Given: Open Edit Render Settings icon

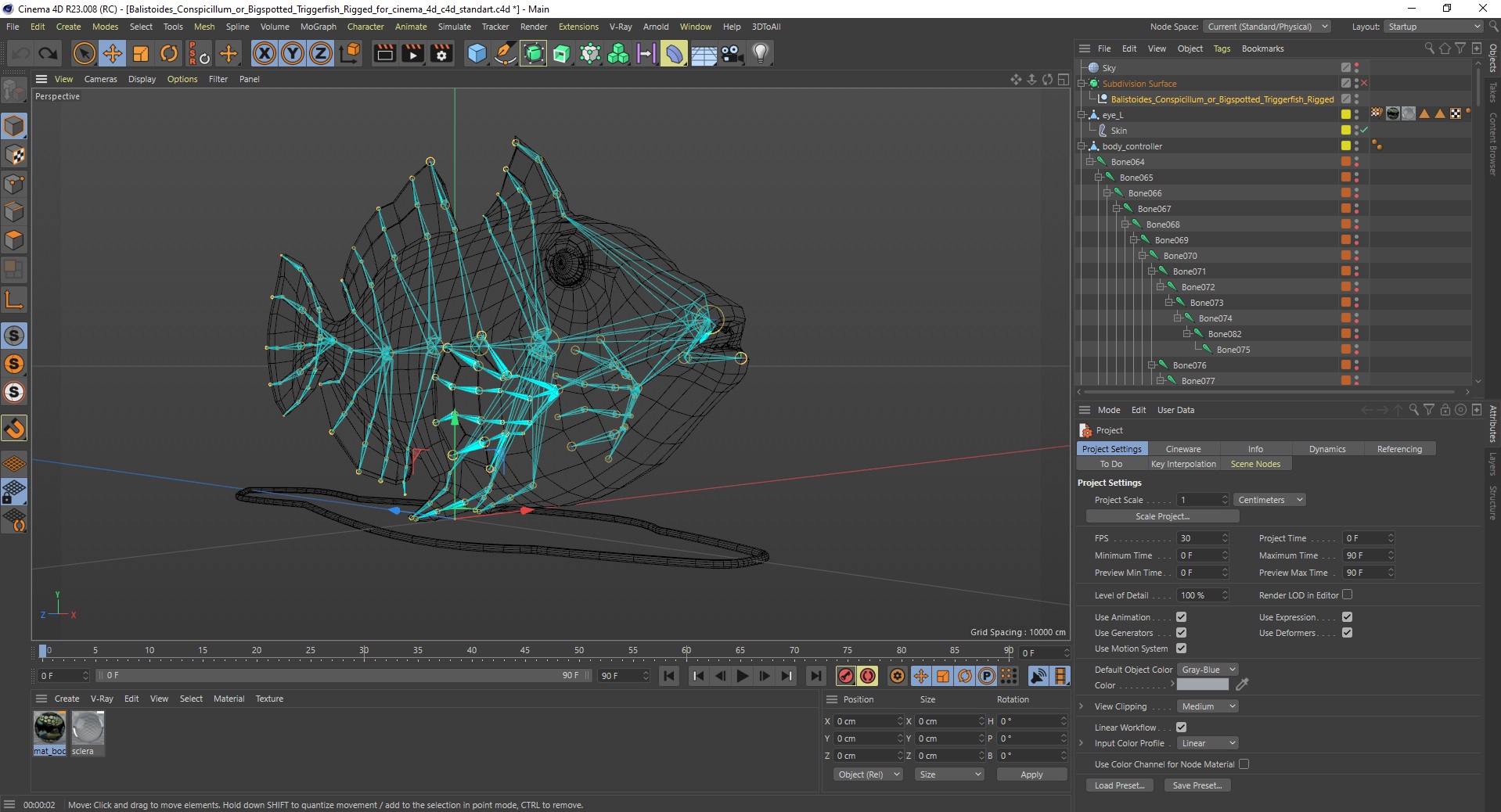Looking at the screenshot, I should click(441, 53).
